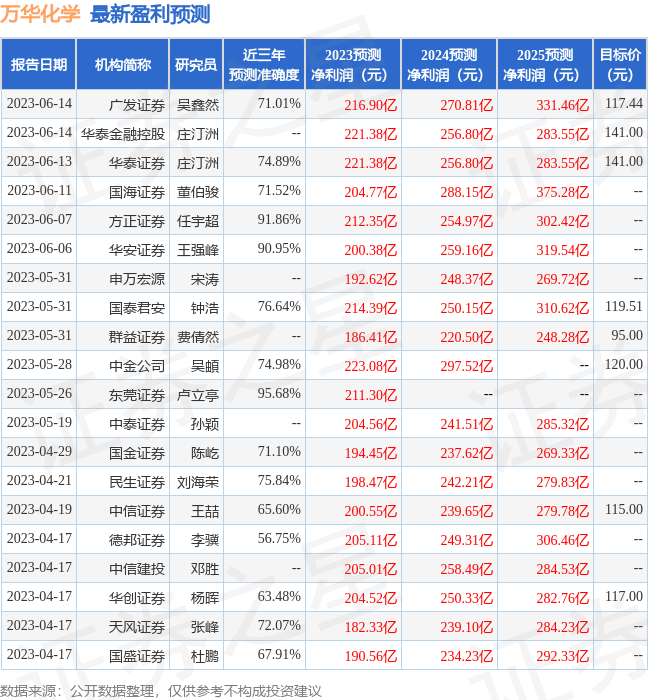Click the 万华化学 title text

40,14
